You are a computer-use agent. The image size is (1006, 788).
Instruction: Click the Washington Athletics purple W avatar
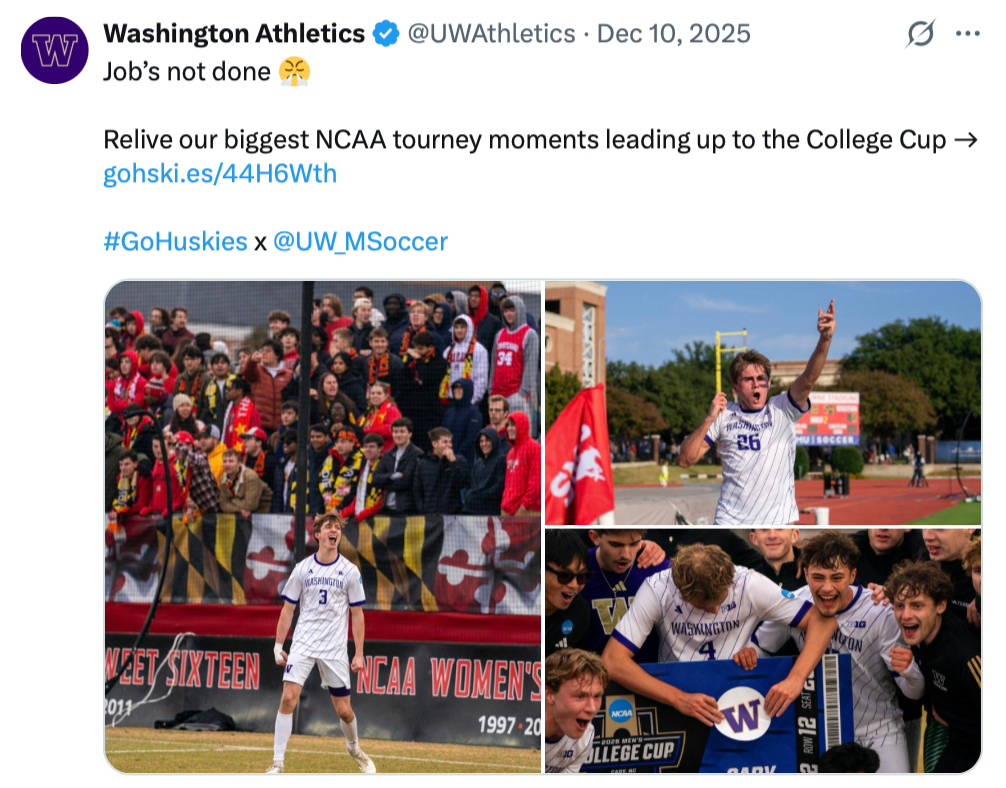tap(54, 50)
